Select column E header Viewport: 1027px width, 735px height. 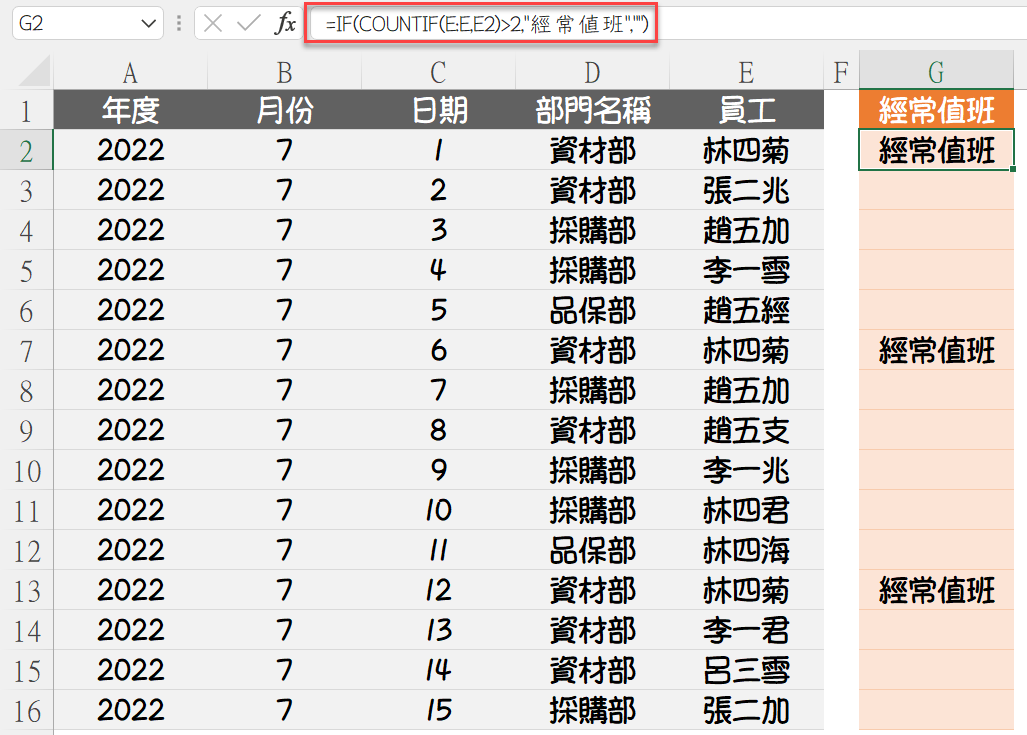point(746,72)
